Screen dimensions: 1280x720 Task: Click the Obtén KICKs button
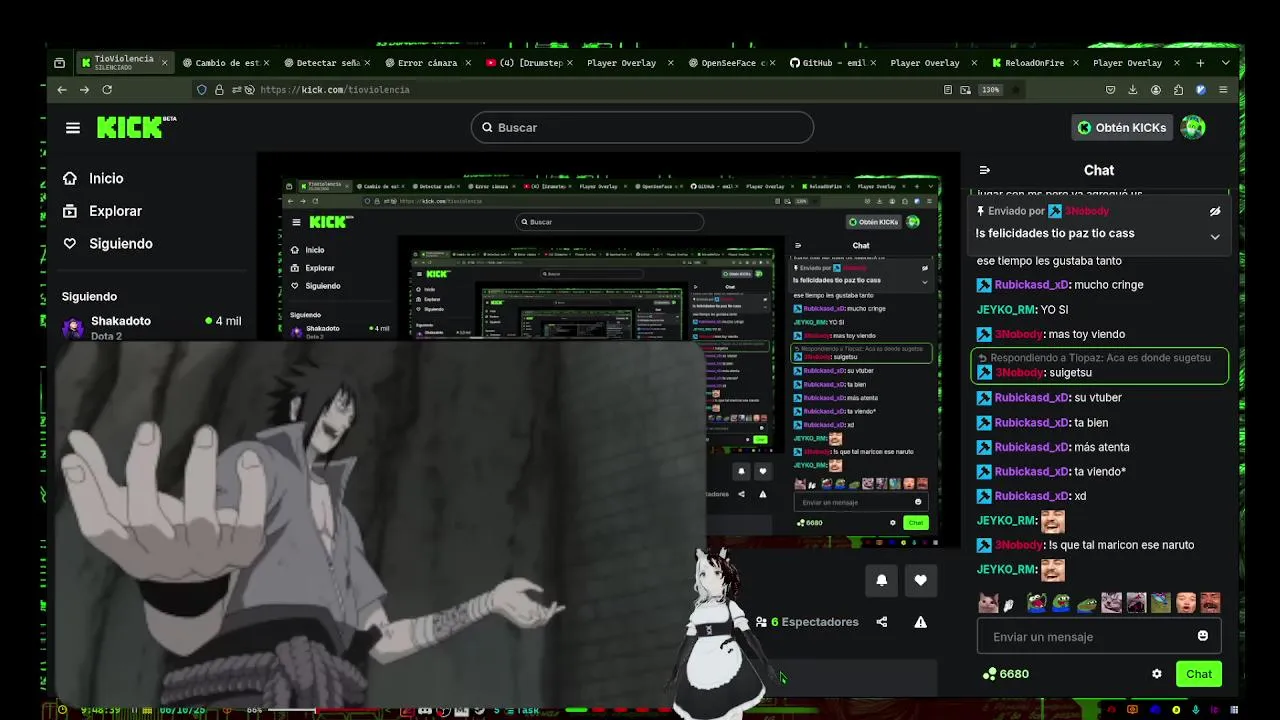(1122, 127)
